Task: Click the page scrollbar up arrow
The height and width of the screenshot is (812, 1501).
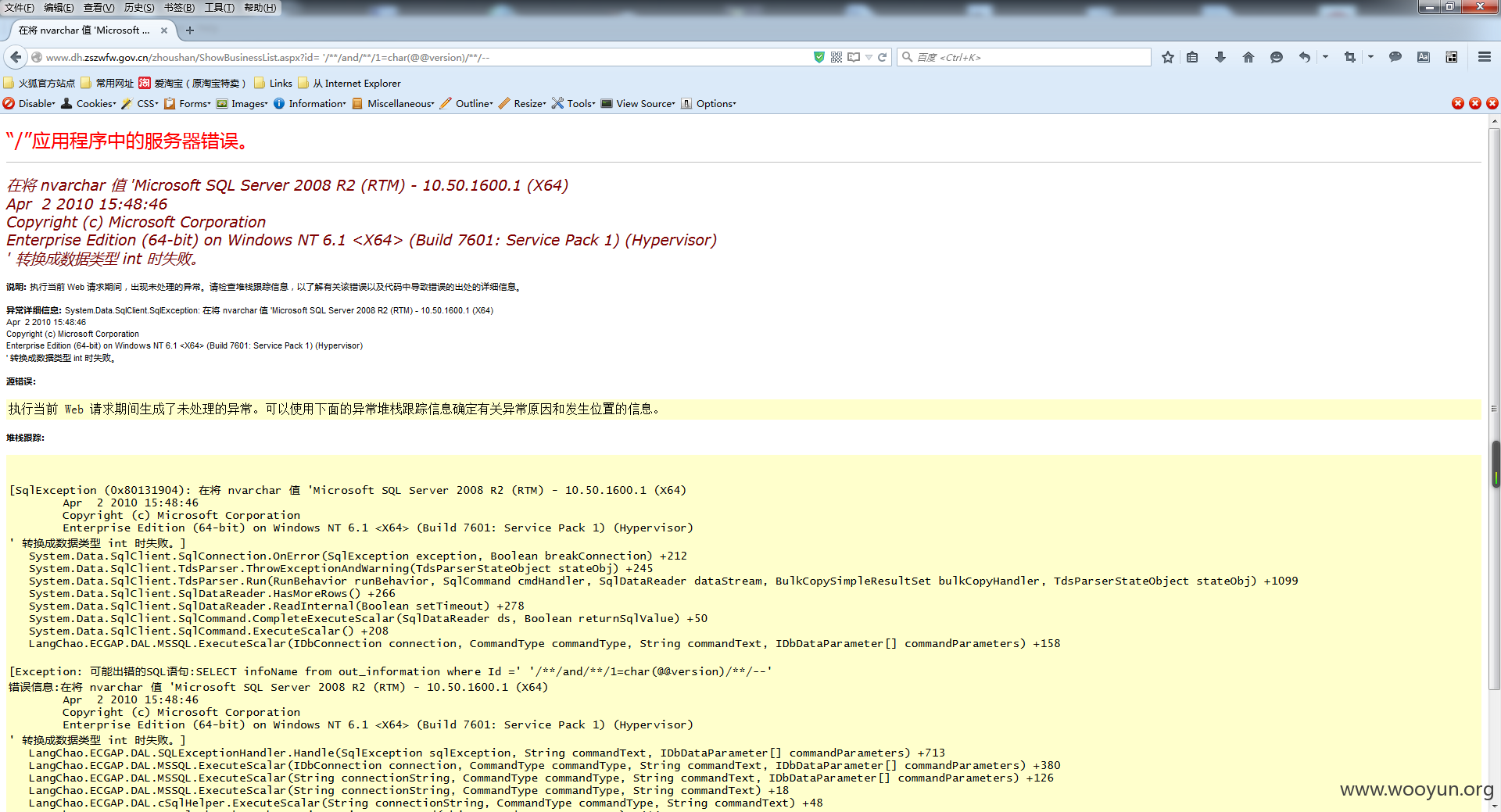Action: point(1495,121)
